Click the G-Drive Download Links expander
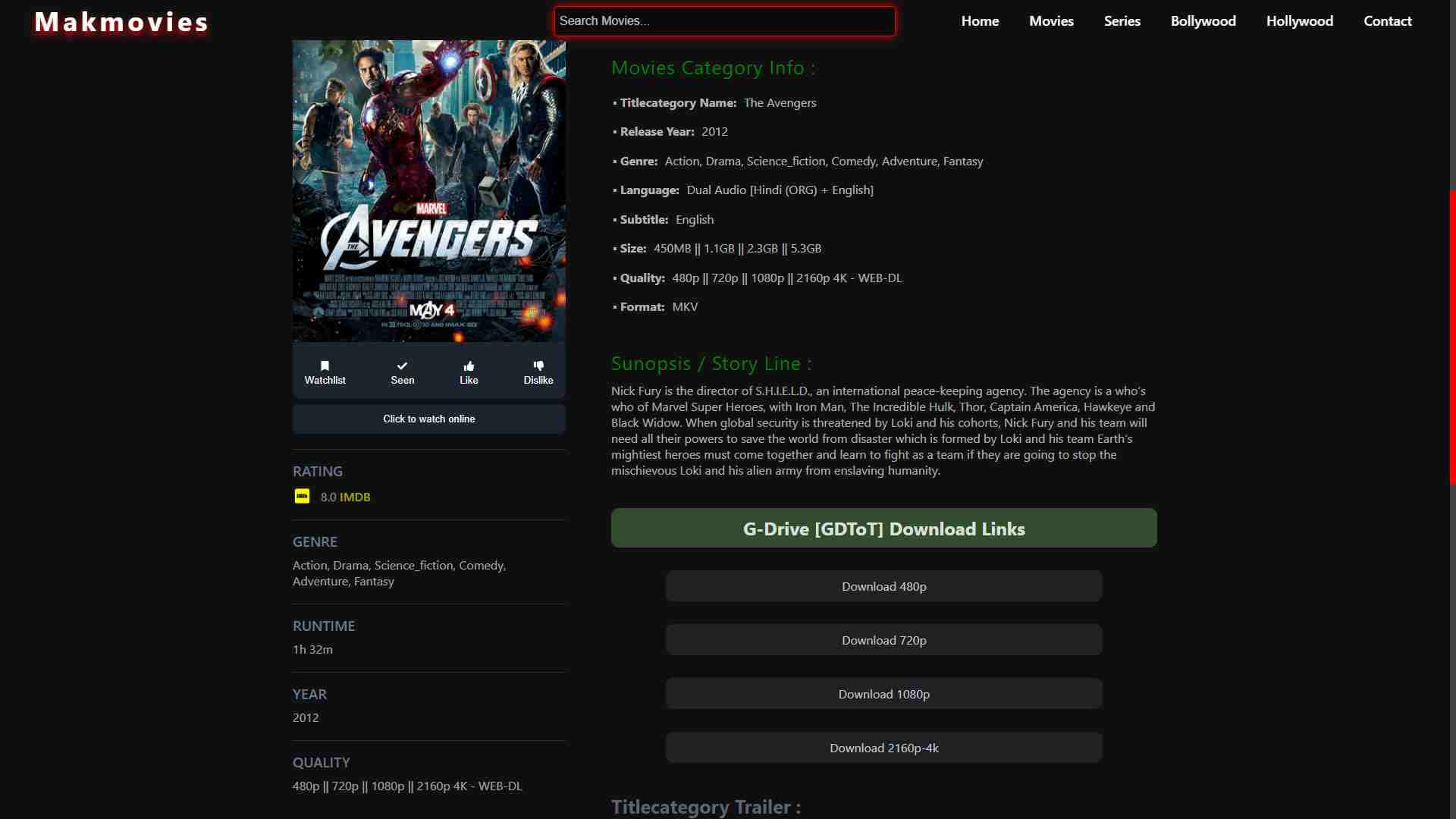 (x=884, y=528)
